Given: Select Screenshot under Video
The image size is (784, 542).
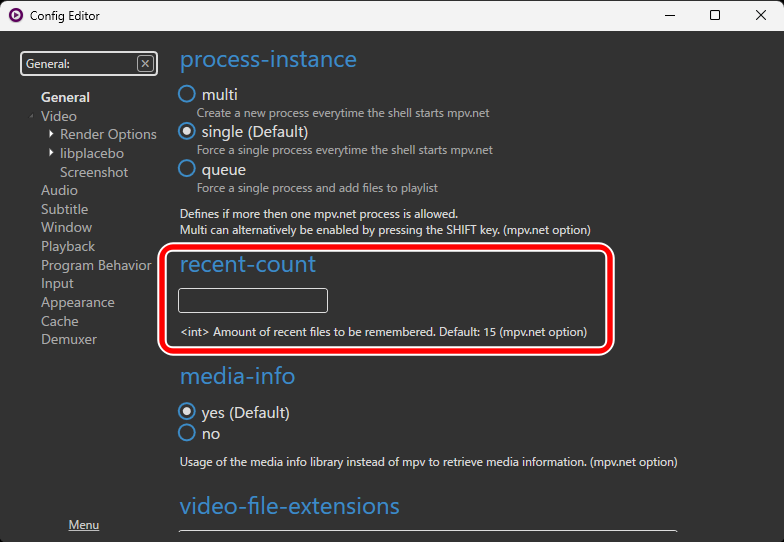Looking at the screenshot, I should coord(94,172).
